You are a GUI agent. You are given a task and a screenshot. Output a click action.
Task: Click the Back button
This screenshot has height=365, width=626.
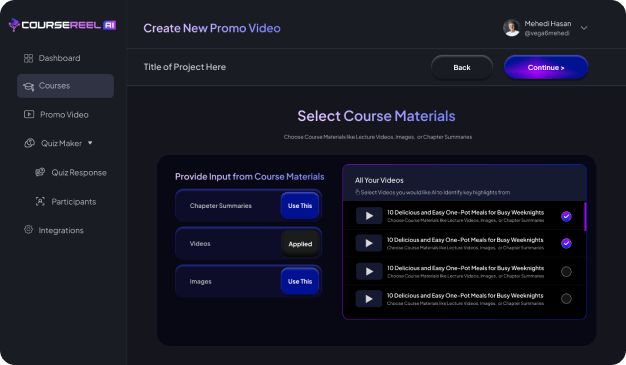(x=462, y=67)
